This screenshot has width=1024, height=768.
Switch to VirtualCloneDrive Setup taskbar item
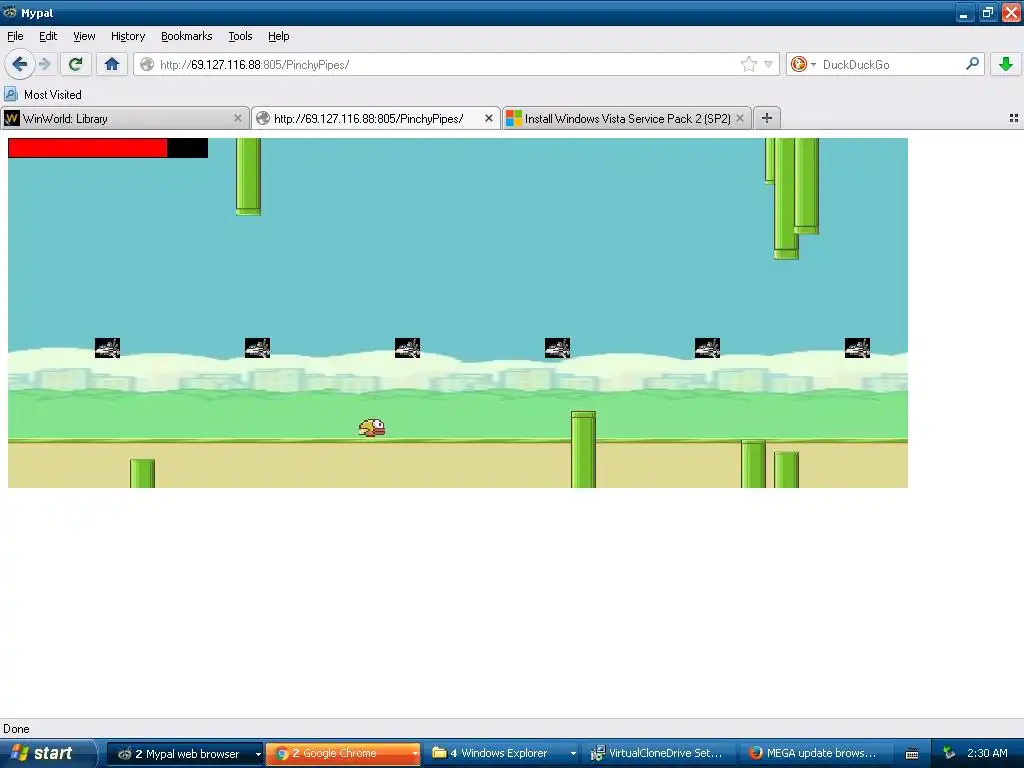coord(660,754)
